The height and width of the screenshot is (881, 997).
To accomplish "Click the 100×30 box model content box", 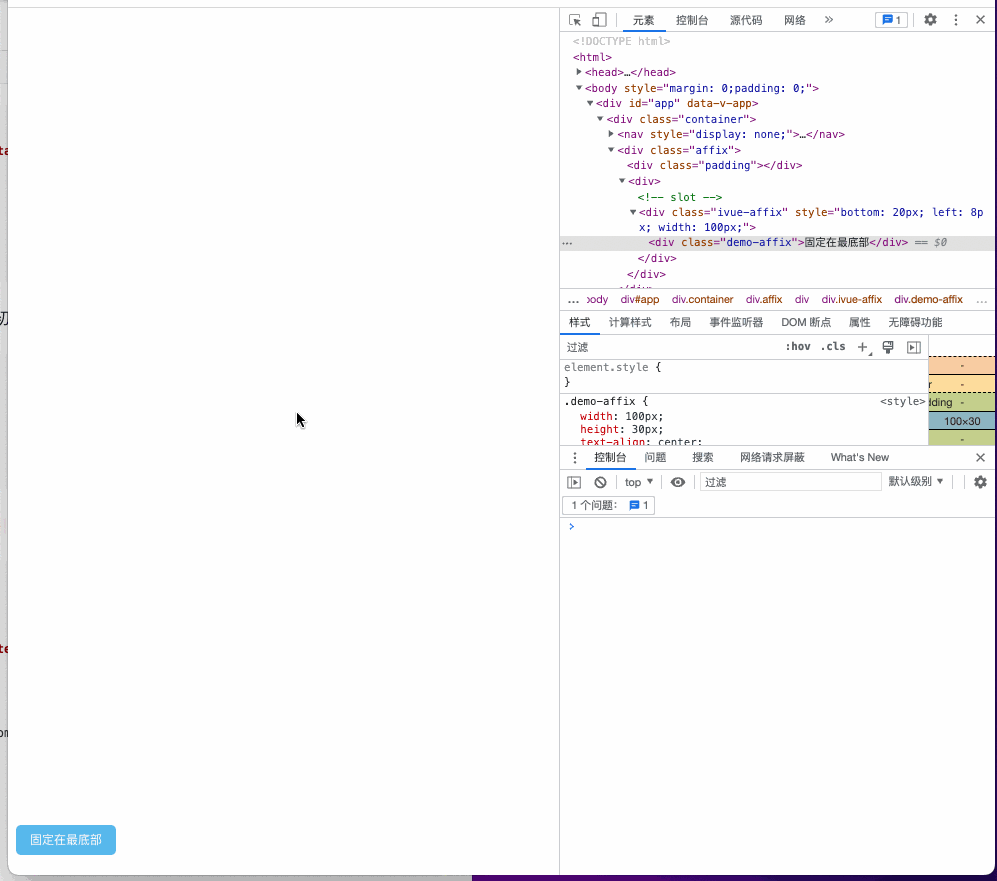I will pyautogui.click(x=961, y=421).
